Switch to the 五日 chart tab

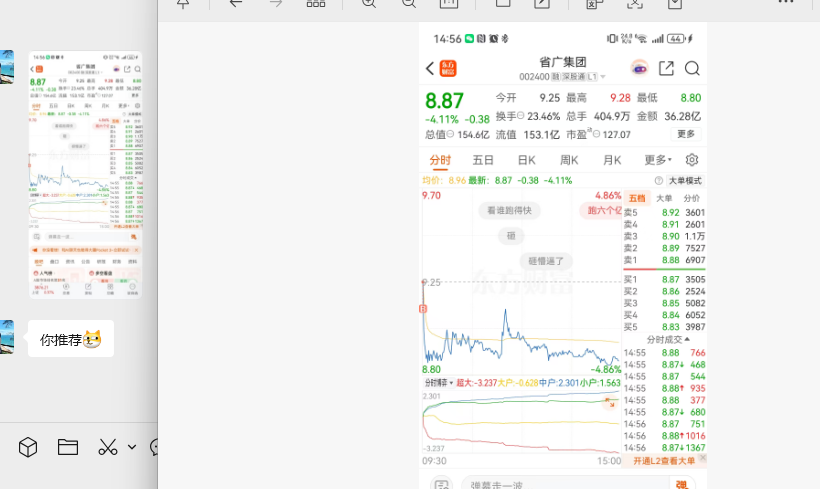point(483,160)
